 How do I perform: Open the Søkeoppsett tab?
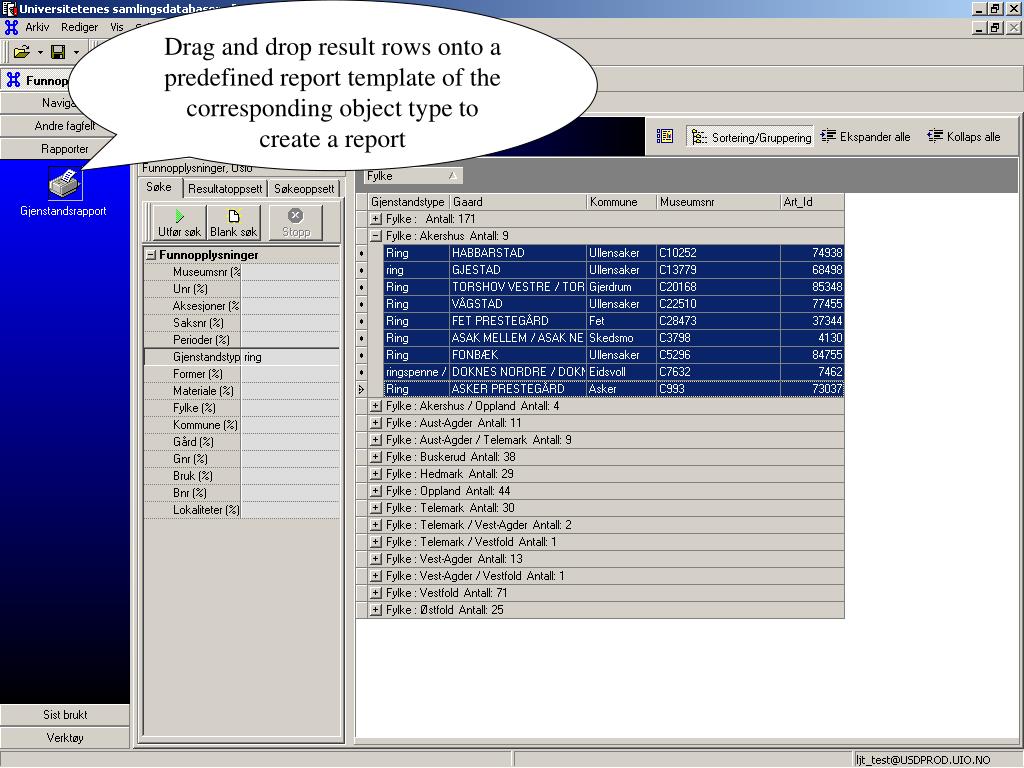coord(304,189)
